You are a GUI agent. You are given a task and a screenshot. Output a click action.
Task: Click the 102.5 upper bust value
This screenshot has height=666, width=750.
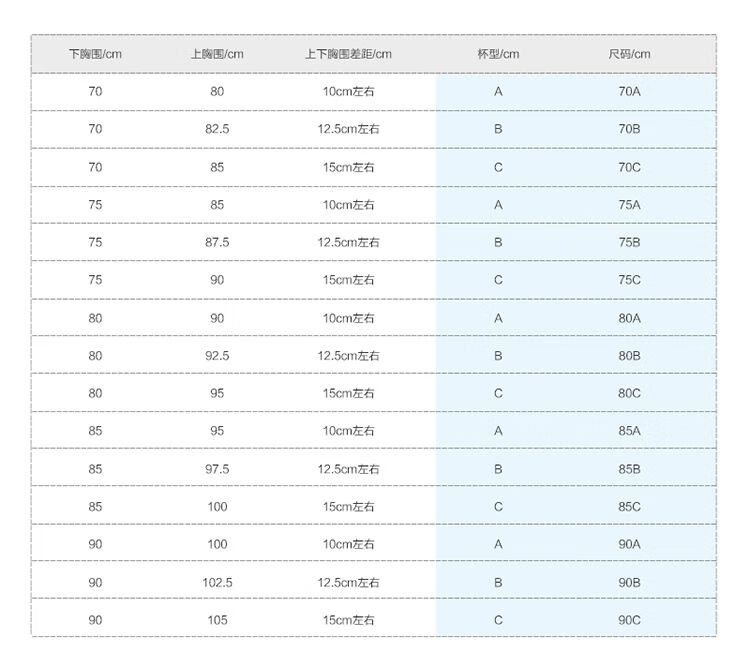(217, 582)
